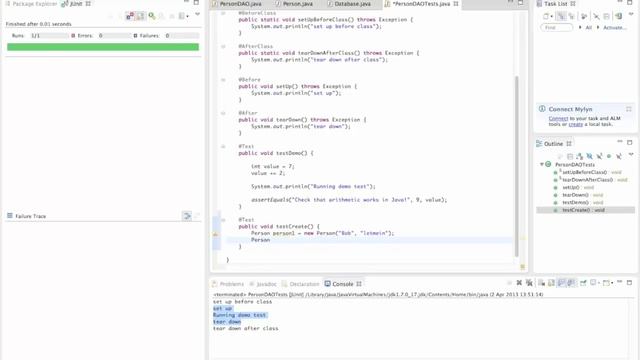The height and width of the screenshot is (360, 640).
Task: Toggle Sort in the Outline toolbar
Action: tap(580, 156)
